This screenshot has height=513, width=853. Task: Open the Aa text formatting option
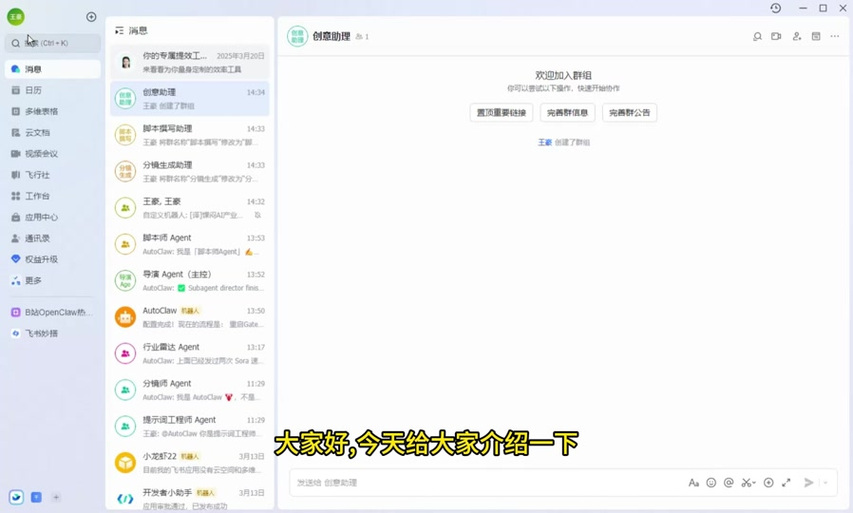(x=693, y=483)
